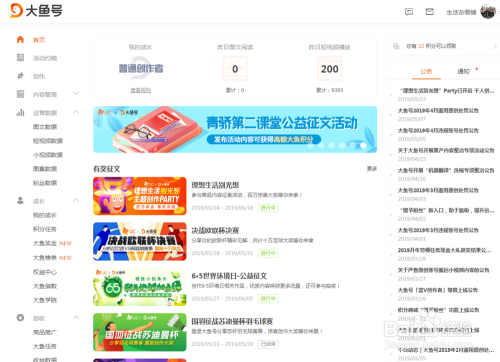The image size is (500, 362).
Task: Collapse the 运营数据 menu chevron
Action: tap(76, 112)
